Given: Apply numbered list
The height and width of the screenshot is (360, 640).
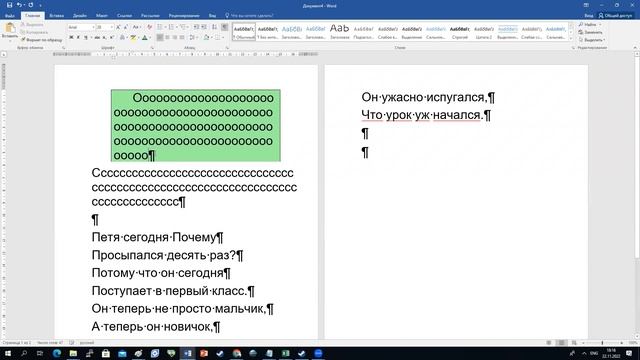Looking at the screenshot, I should [171, 27].
